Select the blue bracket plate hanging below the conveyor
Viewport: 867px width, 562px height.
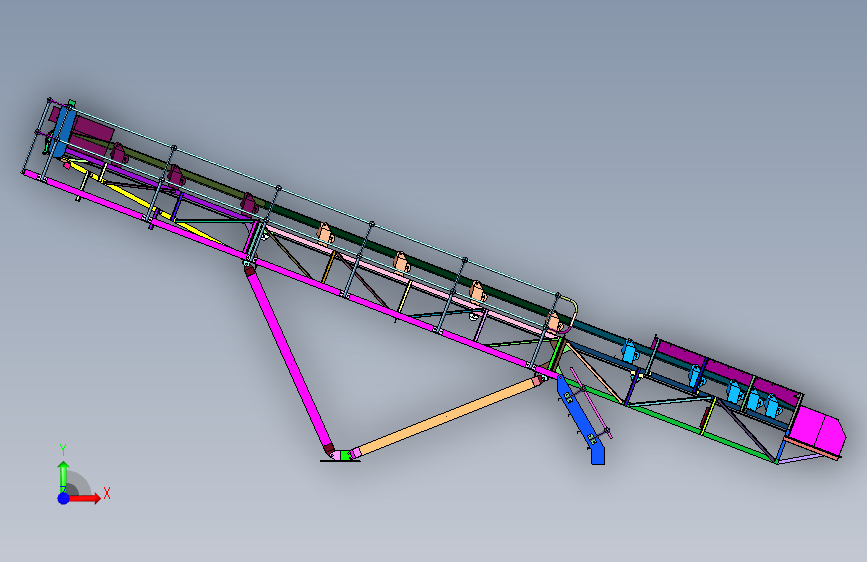(x=581, y=420)
